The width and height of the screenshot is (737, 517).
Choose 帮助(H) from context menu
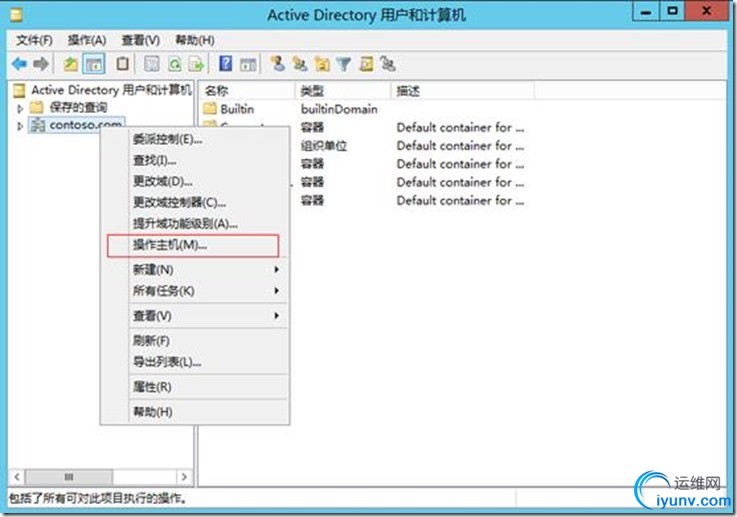195,412
